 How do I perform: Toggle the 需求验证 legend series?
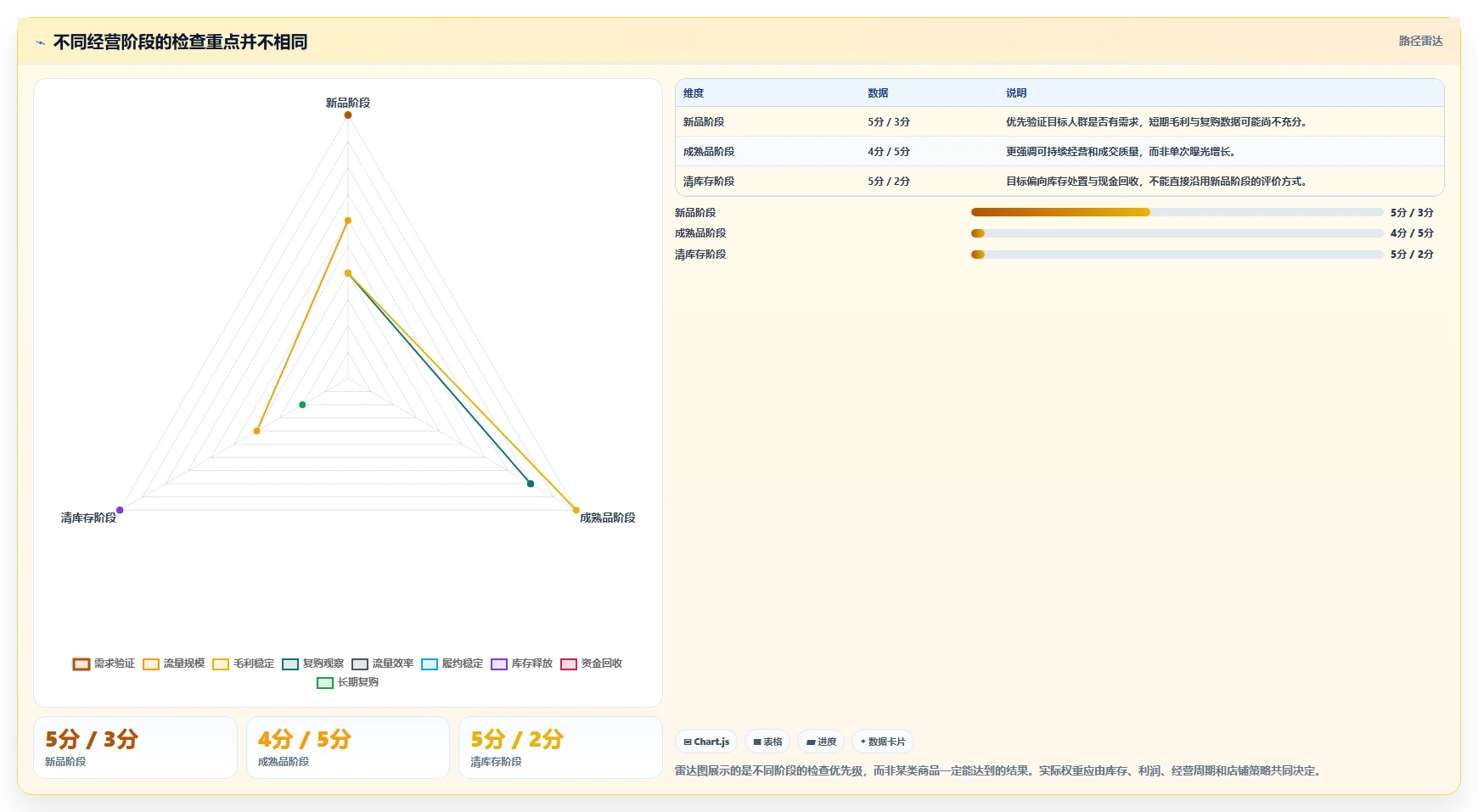(104, 664)
